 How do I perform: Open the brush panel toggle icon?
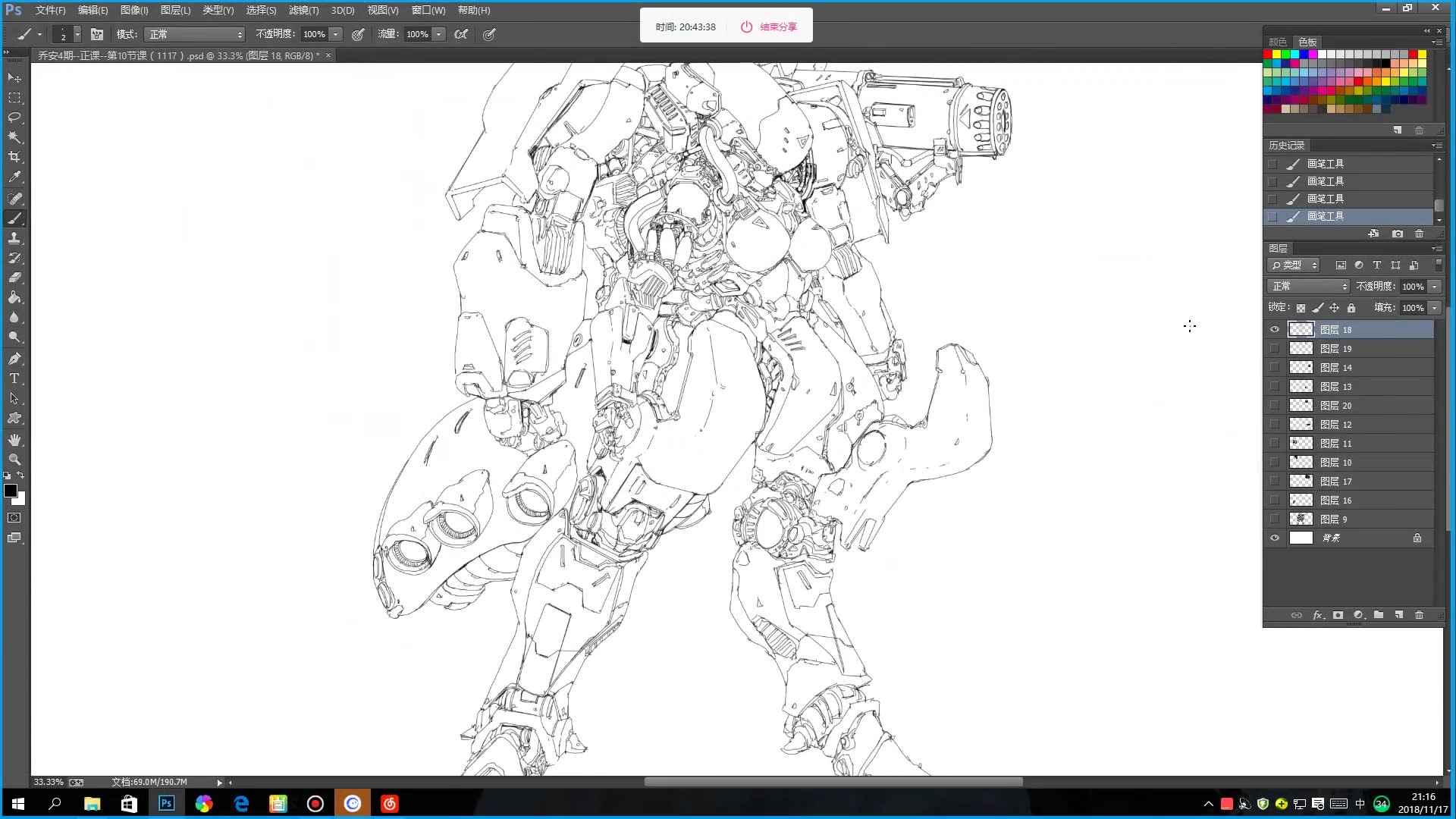tap(97, 34)
